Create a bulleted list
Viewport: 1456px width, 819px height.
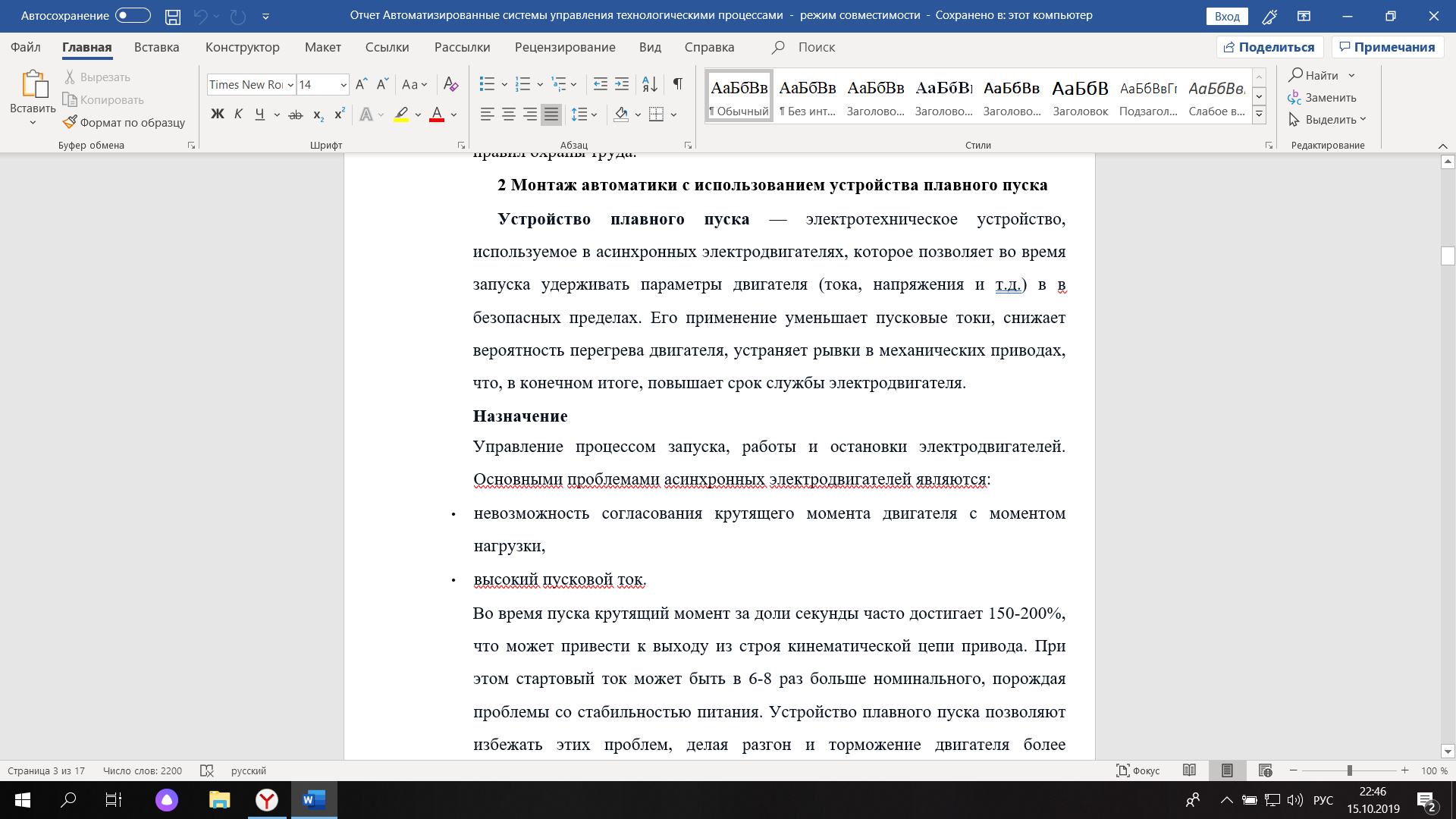pyautogui.click(x=488, y=84)
